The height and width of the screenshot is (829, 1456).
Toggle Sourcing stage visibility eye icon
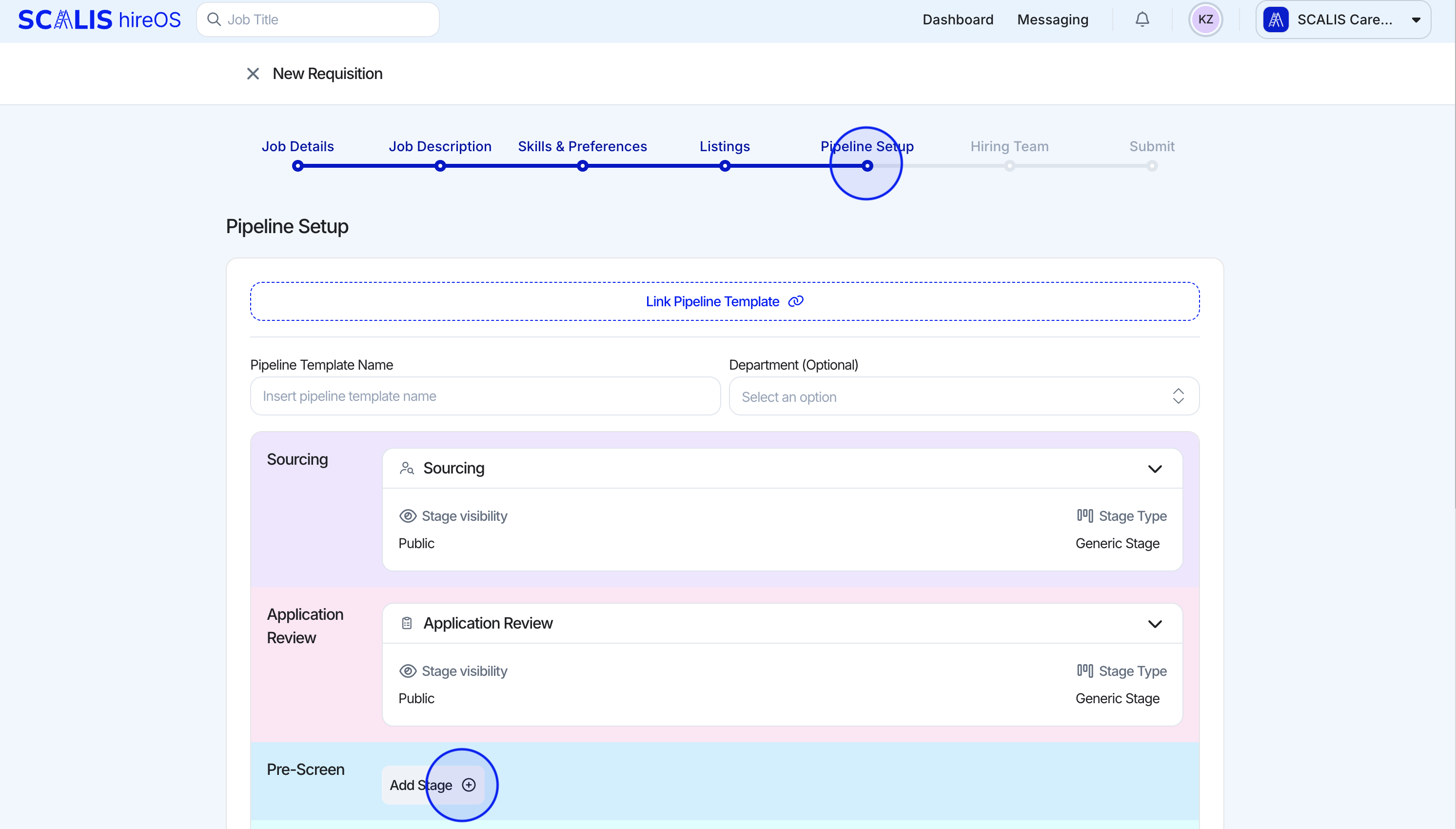click(408, 516)
